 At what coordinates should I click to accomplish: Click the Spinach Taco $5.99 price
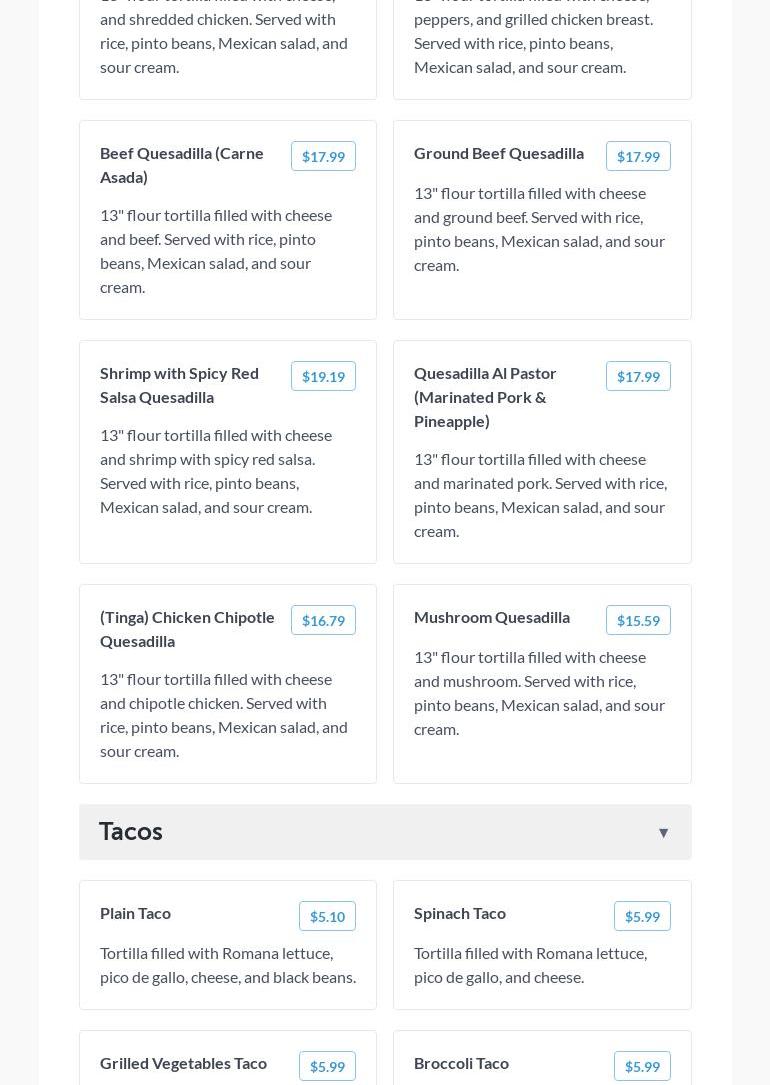[x=642, y=916]
